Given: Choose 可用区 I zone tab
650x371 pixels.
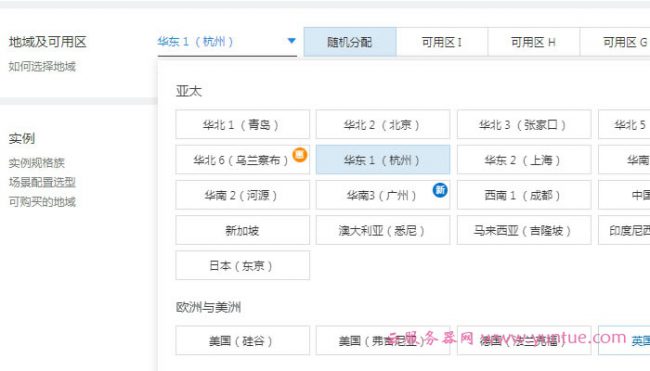Looking at the screenshot, I should pos(442,42).
